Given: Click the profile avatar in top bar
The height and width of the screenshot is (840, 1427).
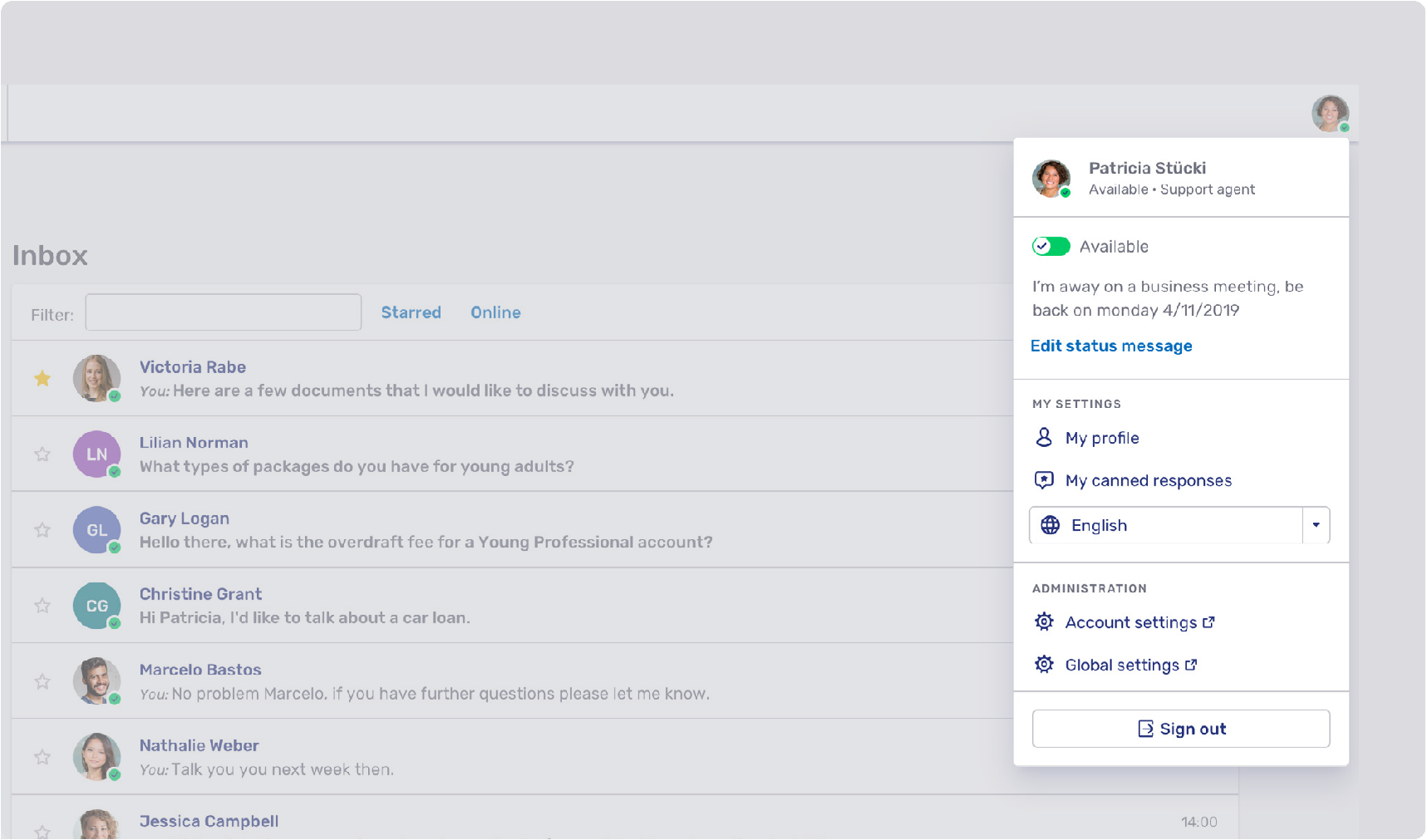Looking at the screenshot, I should pos(1329,114).
